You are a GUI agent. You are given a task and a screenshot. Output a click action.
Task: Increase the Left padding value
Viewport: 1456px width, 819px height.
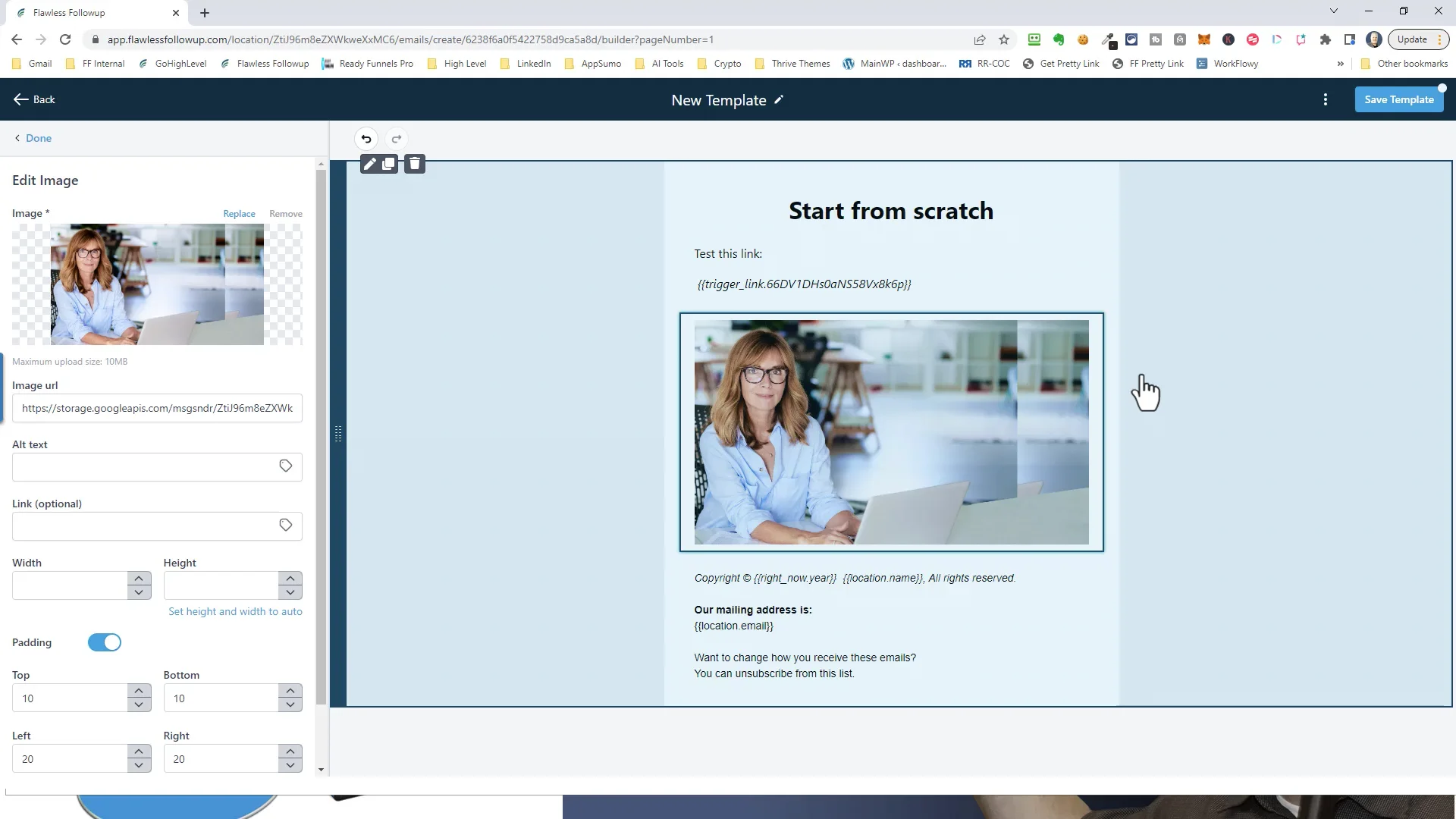(x=139, y=752)
